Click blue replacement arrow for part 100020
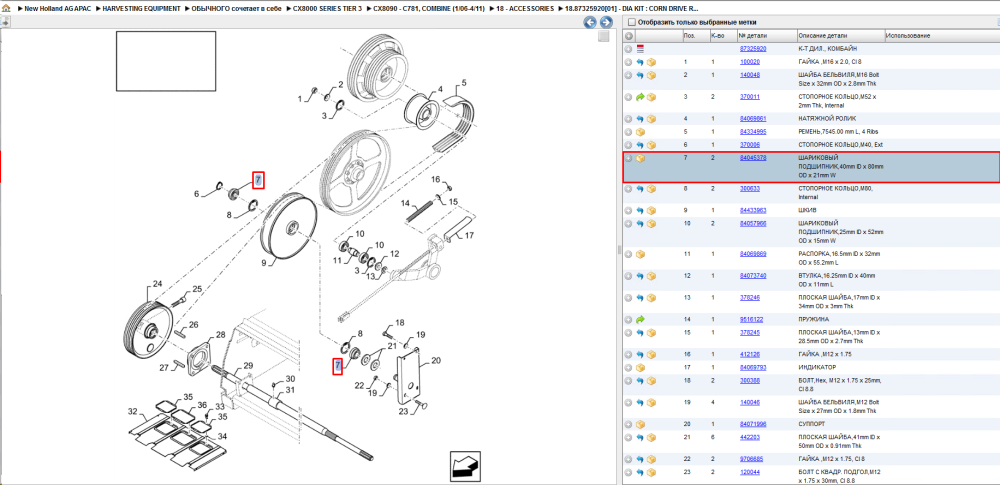1000x485 pixels. coord(640,63)
